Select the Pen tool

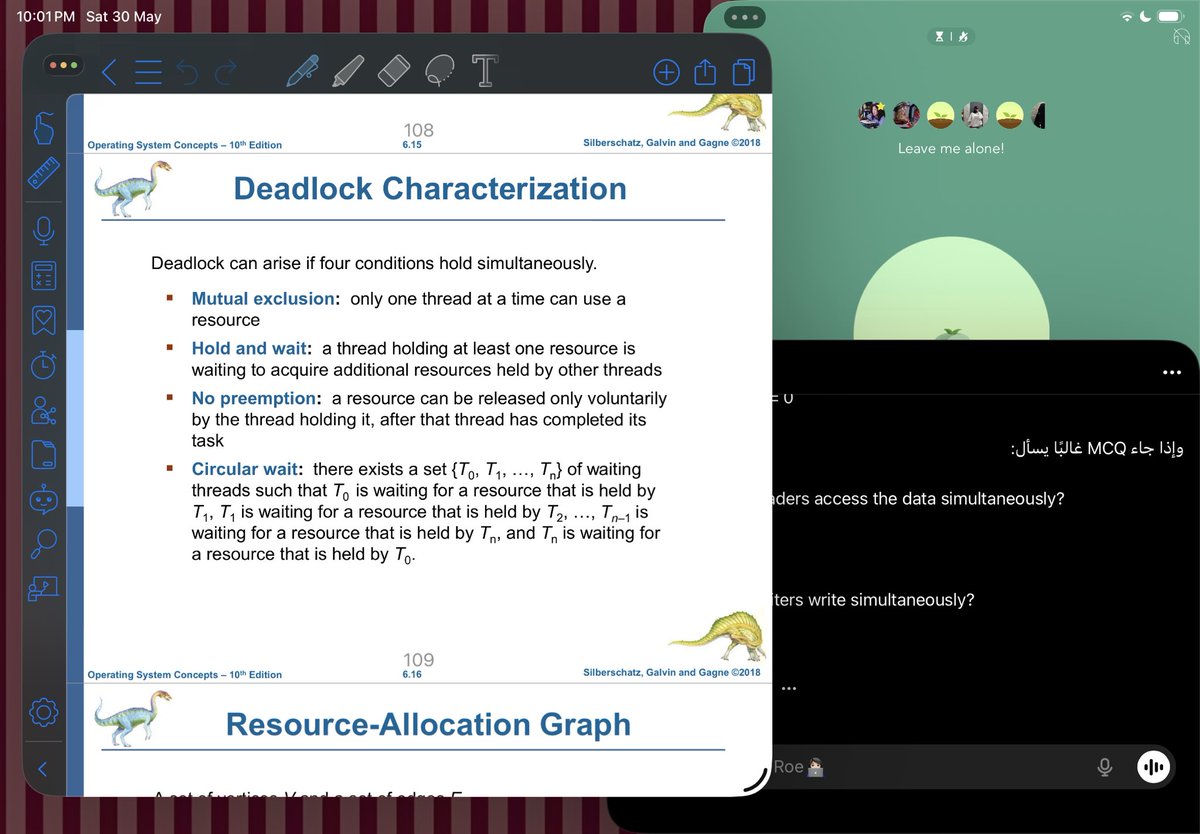tap(302, 70)
